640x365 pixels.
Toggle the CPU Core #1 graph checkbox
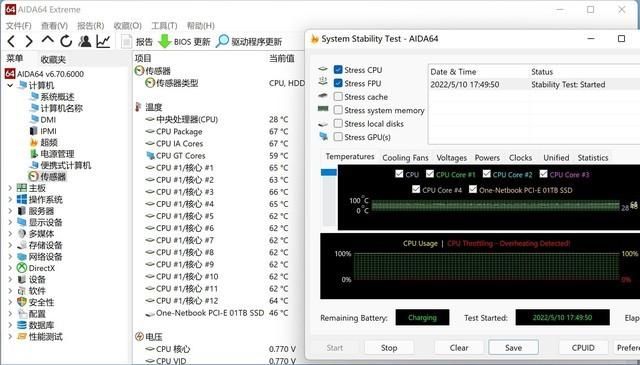click(430, 174)
